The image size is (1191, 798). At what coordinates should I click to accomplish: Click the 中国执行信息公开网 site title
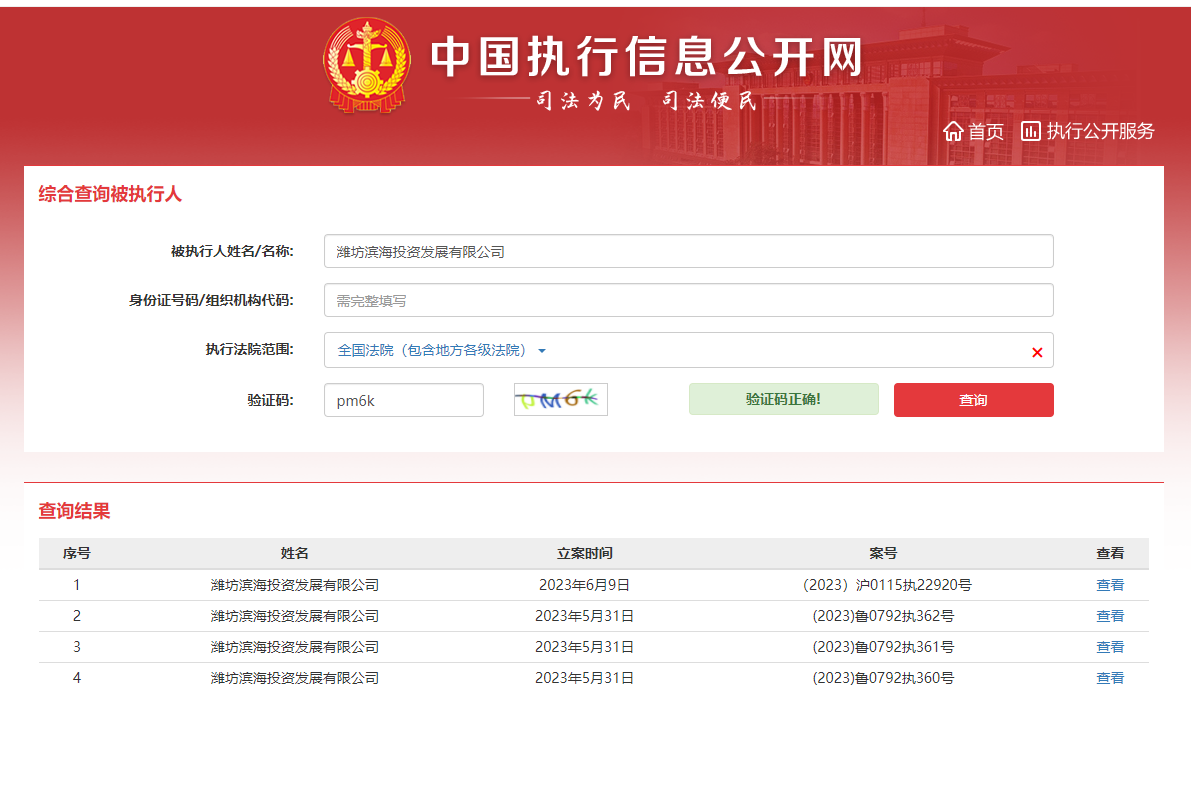pyautogui.click(x=646, y=58)
